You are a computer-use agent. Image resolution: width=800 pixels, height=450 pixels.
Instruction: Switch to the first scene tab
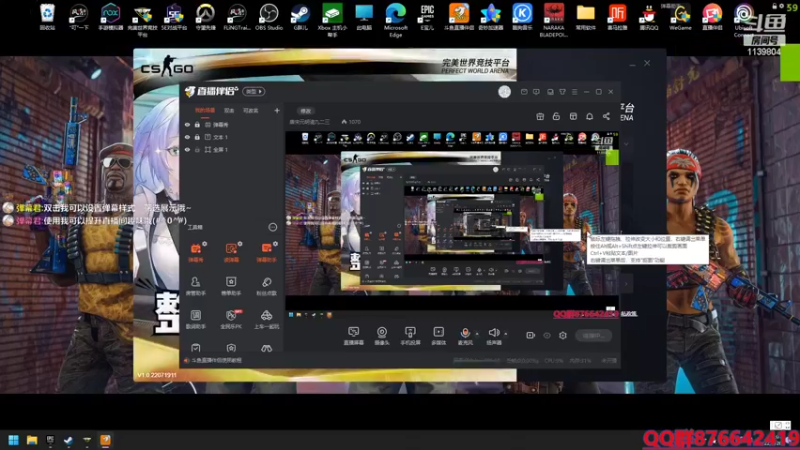(x=205, y=111)
